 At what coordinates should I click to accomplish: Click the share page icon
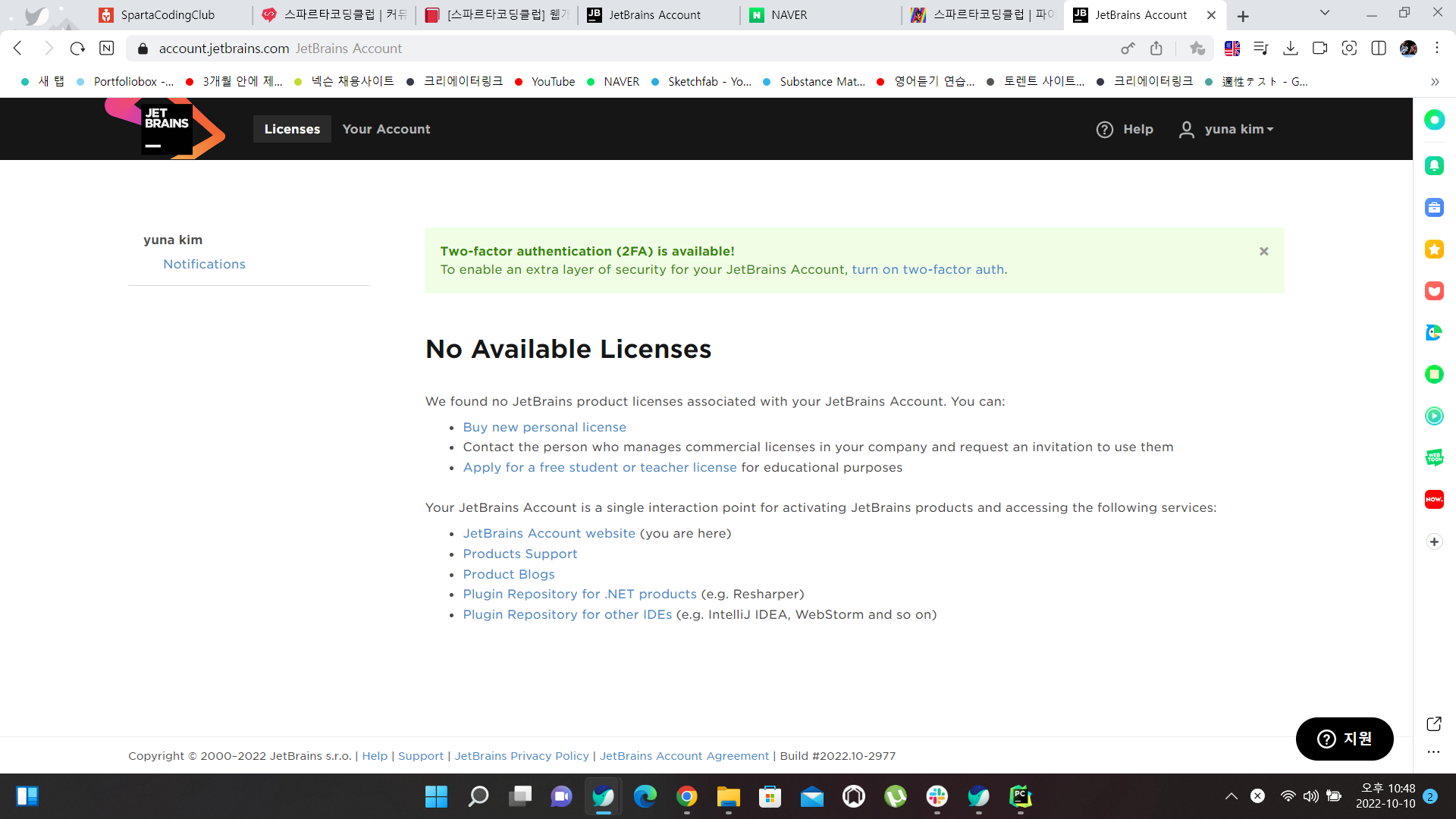[x=1156, y=49]
